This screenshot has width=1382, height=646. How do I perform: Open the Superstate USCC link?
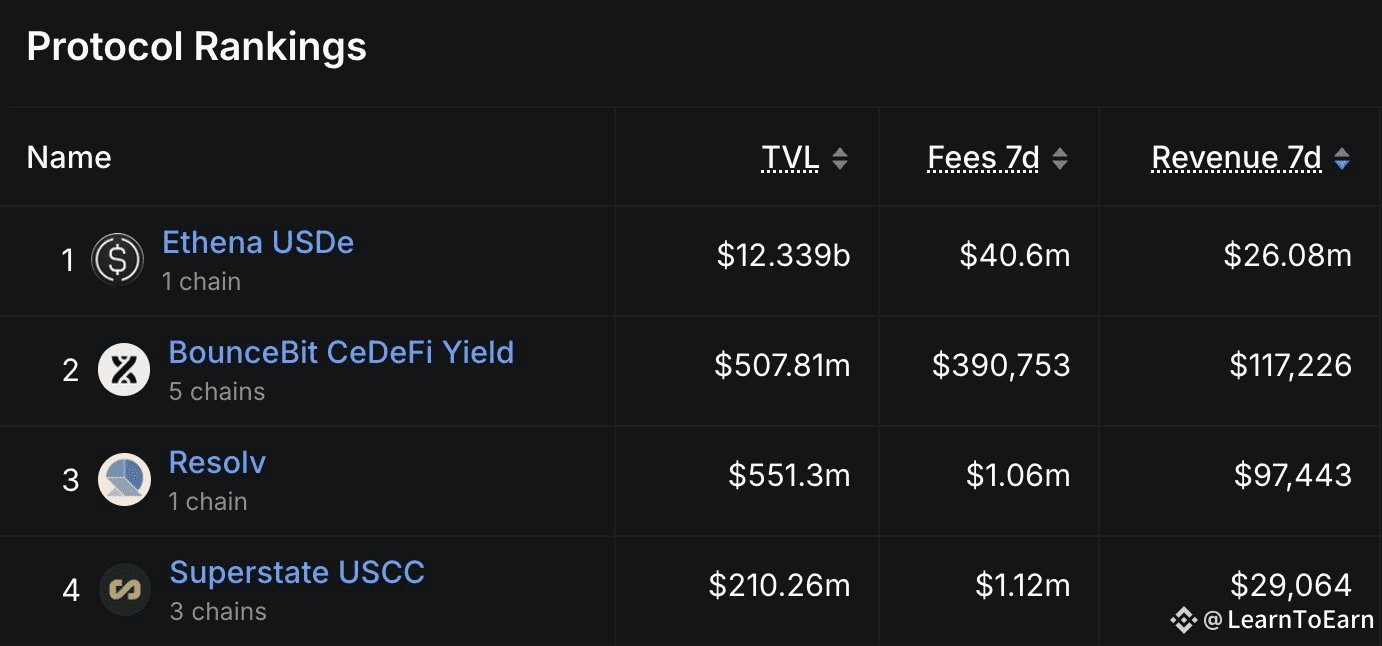[x=297, y=573]
